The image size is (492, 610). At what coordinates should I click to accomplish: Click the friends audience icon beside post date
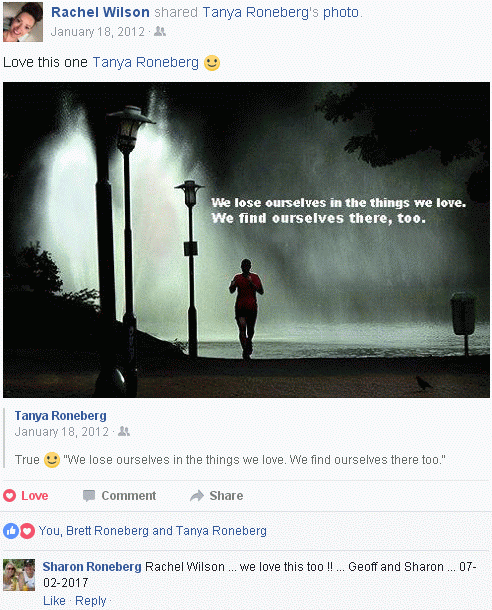pyautogui.click(x=160, y=32)
